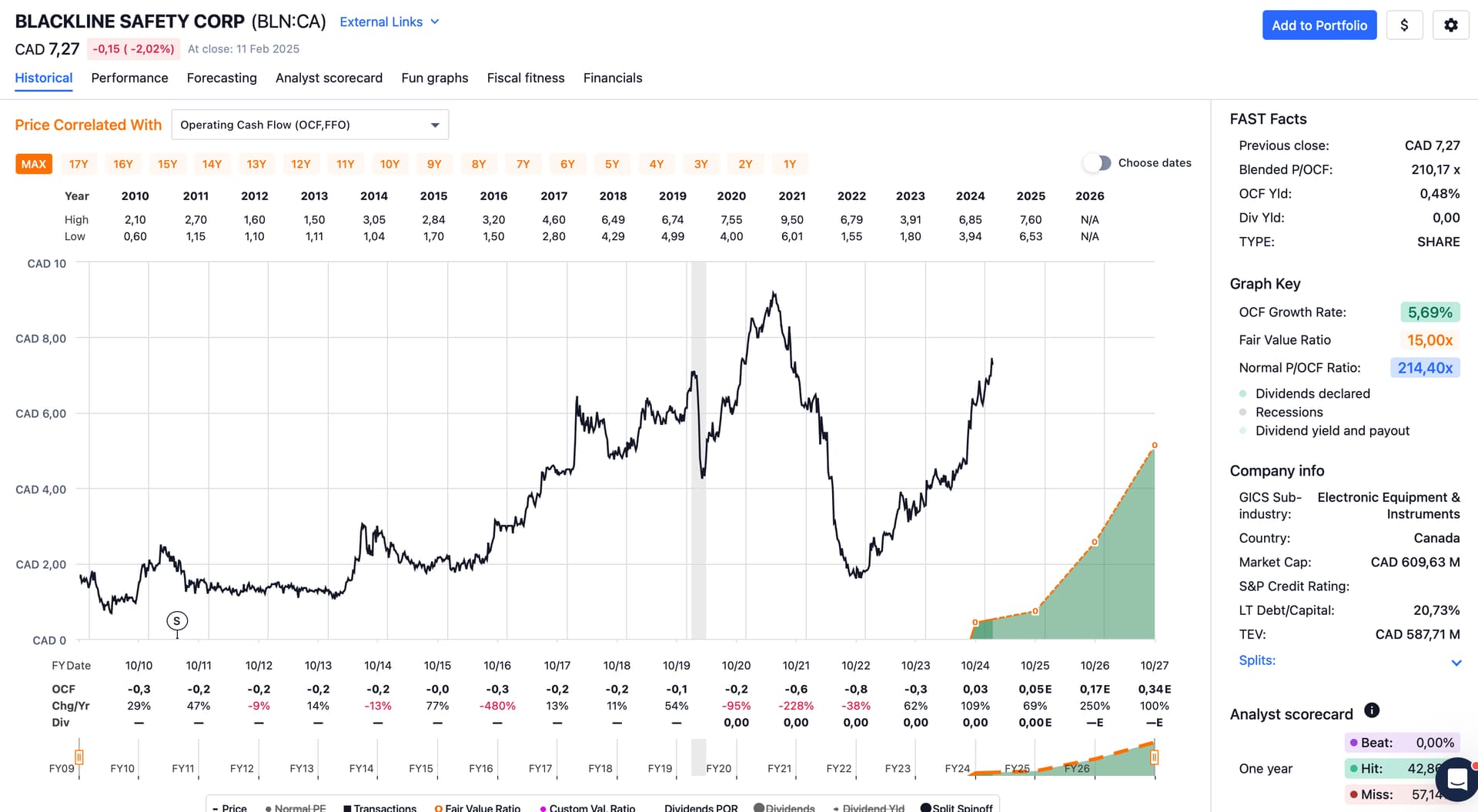Open the chat support bubble
Viewport: 1478px width, 812px height.
click(1457, 780)
